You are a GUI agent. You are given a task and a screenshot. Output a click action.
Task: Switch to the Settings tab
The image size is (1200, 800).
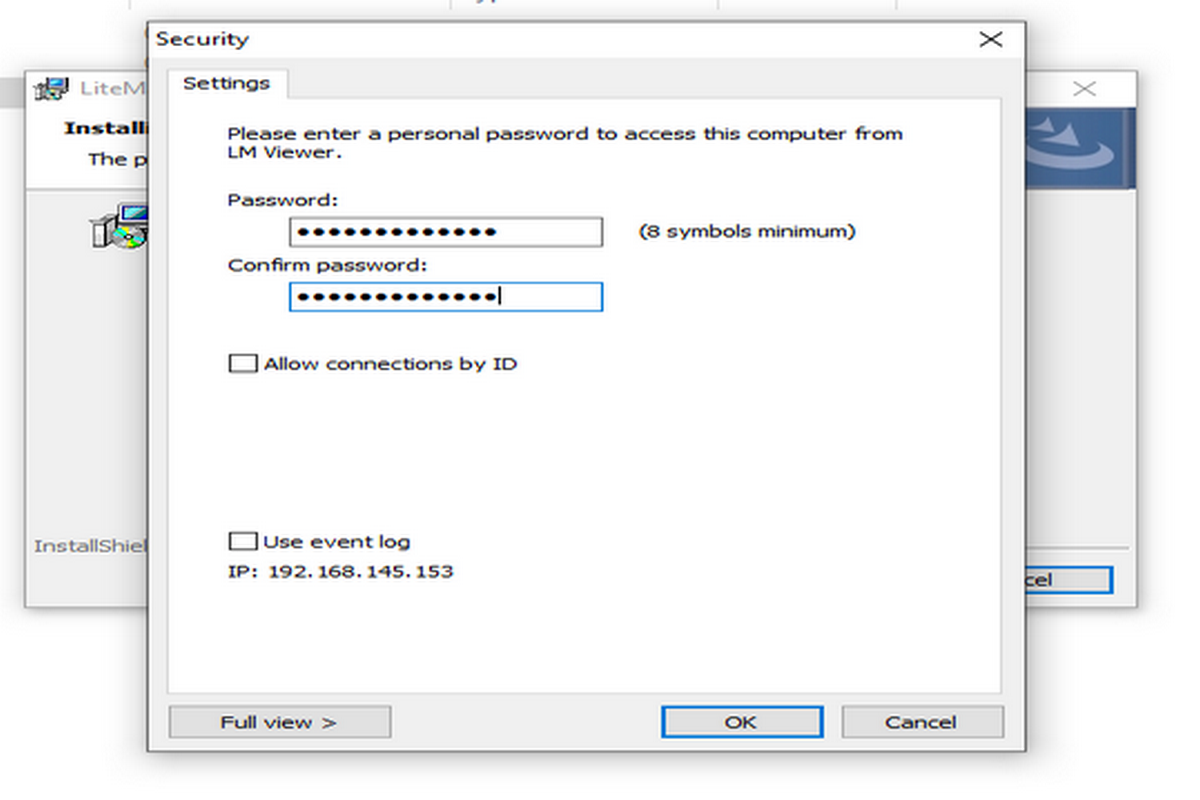coord(227,84)
